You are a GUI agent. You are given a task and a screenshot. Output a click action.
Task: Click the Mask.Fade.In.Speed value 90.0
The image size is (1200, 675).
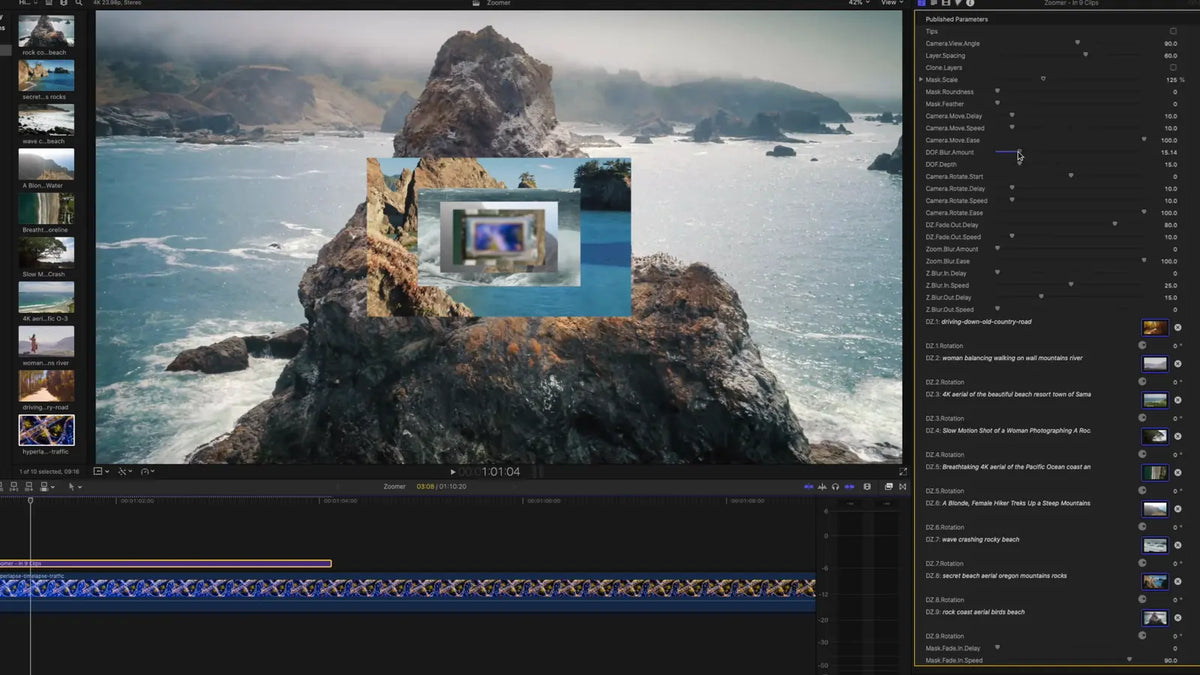[x=1169, y=660]
